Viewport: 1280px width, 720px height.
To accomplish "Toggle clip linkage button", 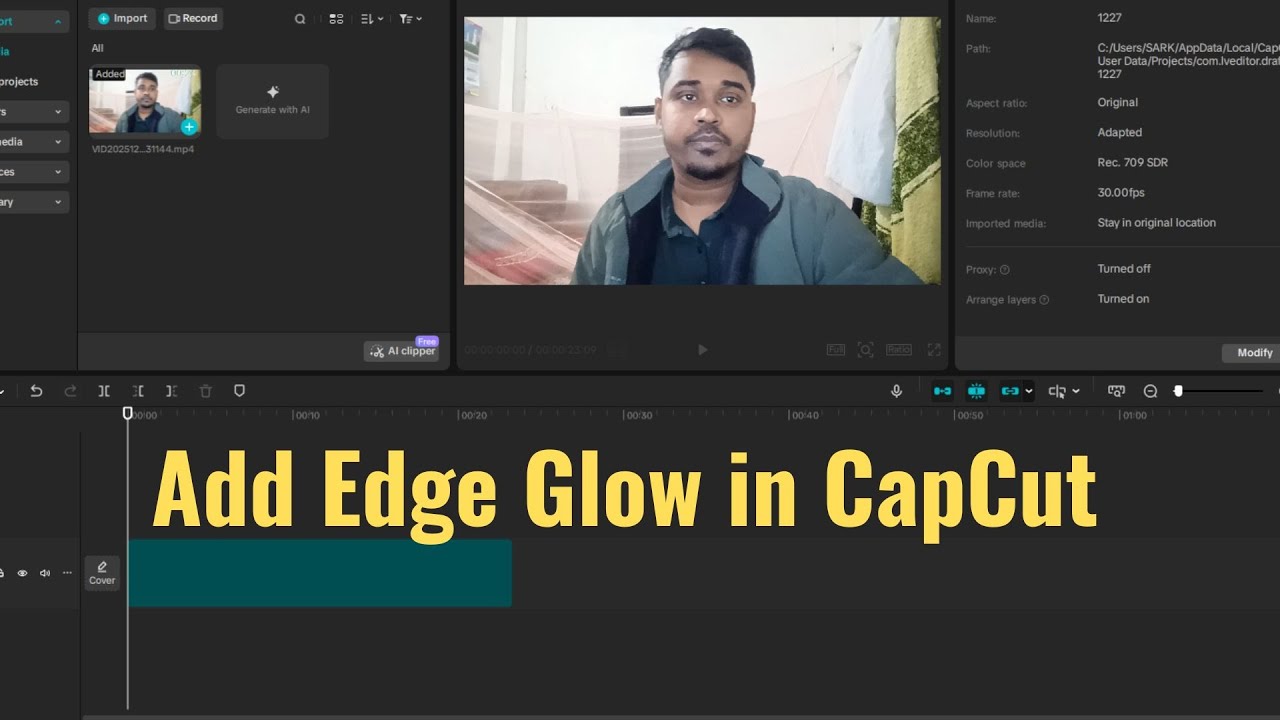I will (x=1009, y=391).
